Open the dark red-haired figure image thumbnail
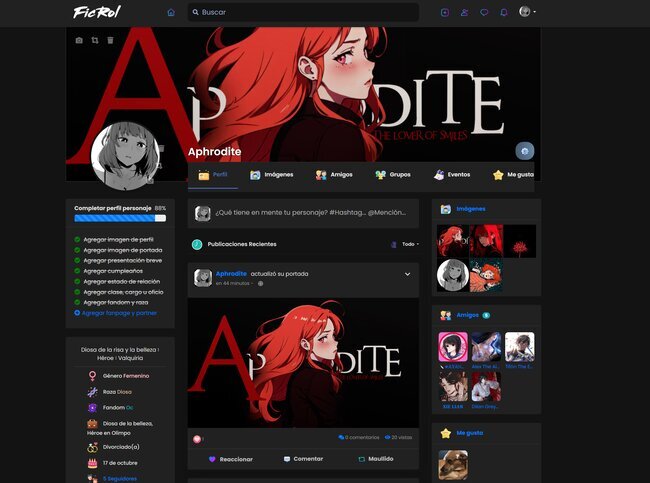 coord(486,241)
